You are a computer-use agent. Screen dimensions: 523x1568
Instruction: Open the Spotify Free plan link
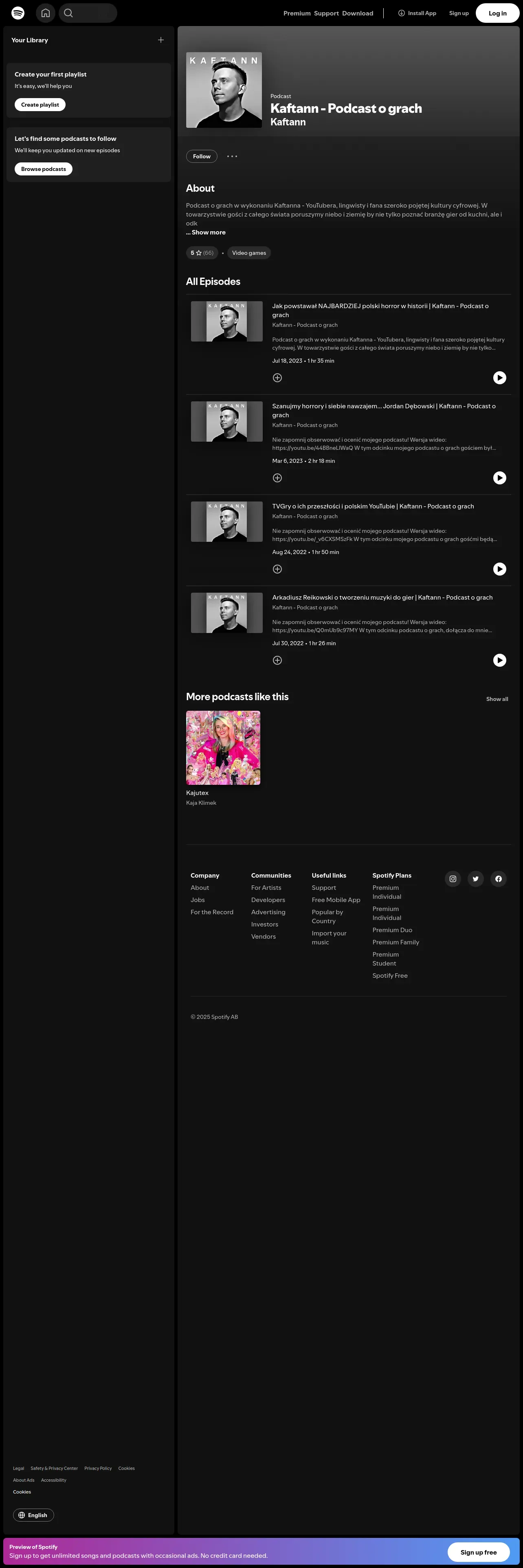390,976
